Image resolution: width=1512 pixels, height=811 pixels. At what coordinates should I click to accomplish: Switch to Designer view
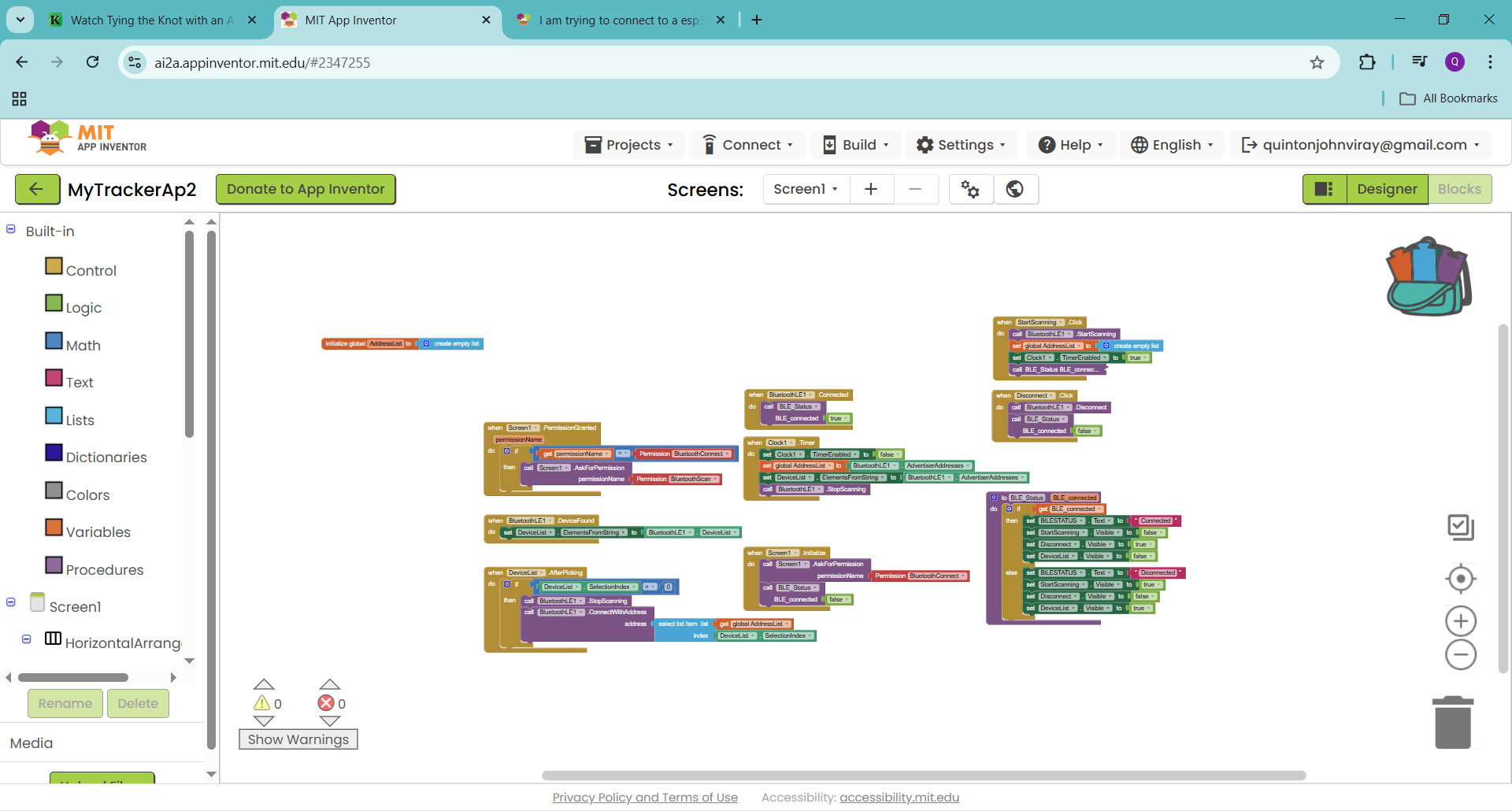click(x=1387, y=189)
